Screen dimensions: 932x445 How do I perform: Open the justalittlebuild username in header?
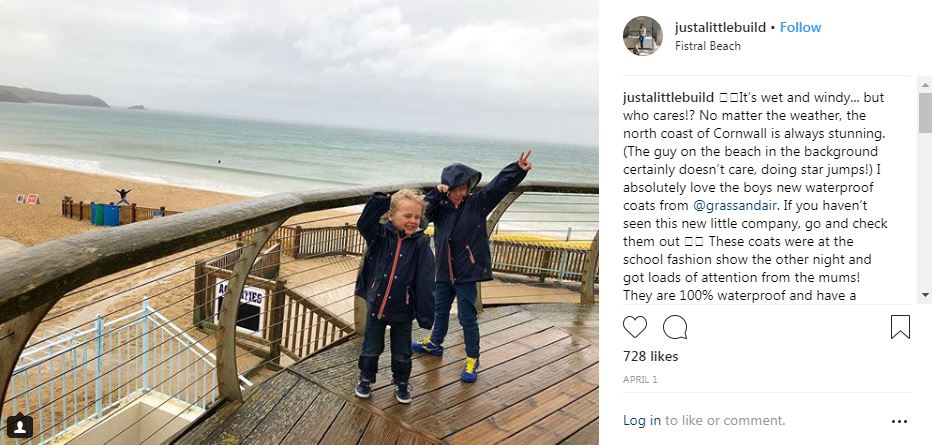(719, 27)
